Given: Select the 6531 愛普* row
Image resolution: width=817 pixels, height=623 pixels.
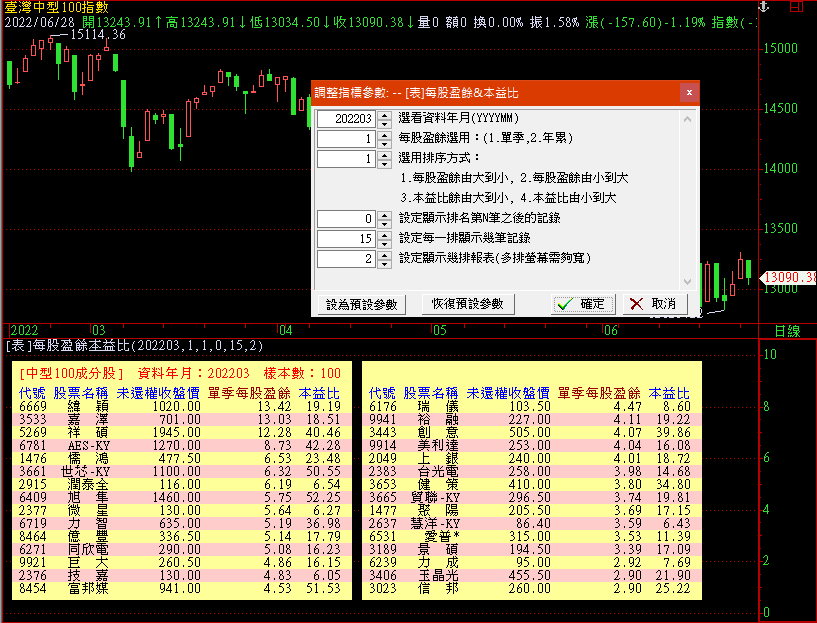Looking at the screenshot, I should click(x=531, y=537).
